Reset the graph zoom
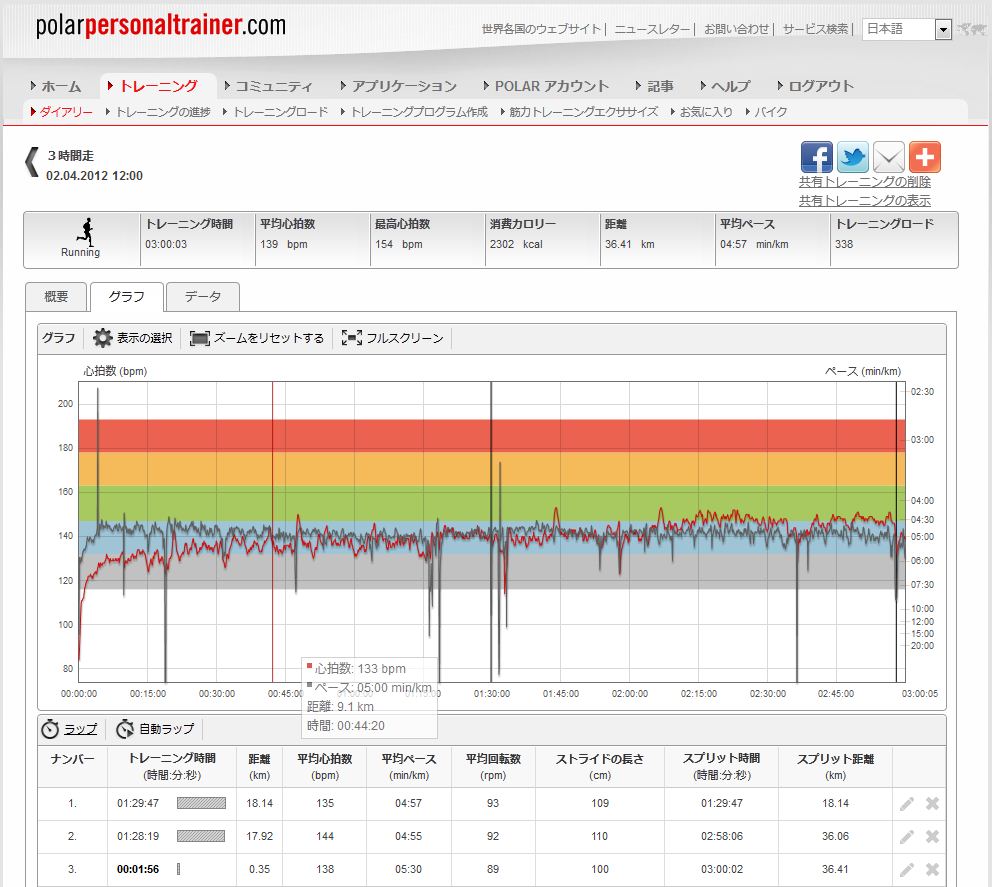Screen dimensions: 992x887 click(257, 338)
